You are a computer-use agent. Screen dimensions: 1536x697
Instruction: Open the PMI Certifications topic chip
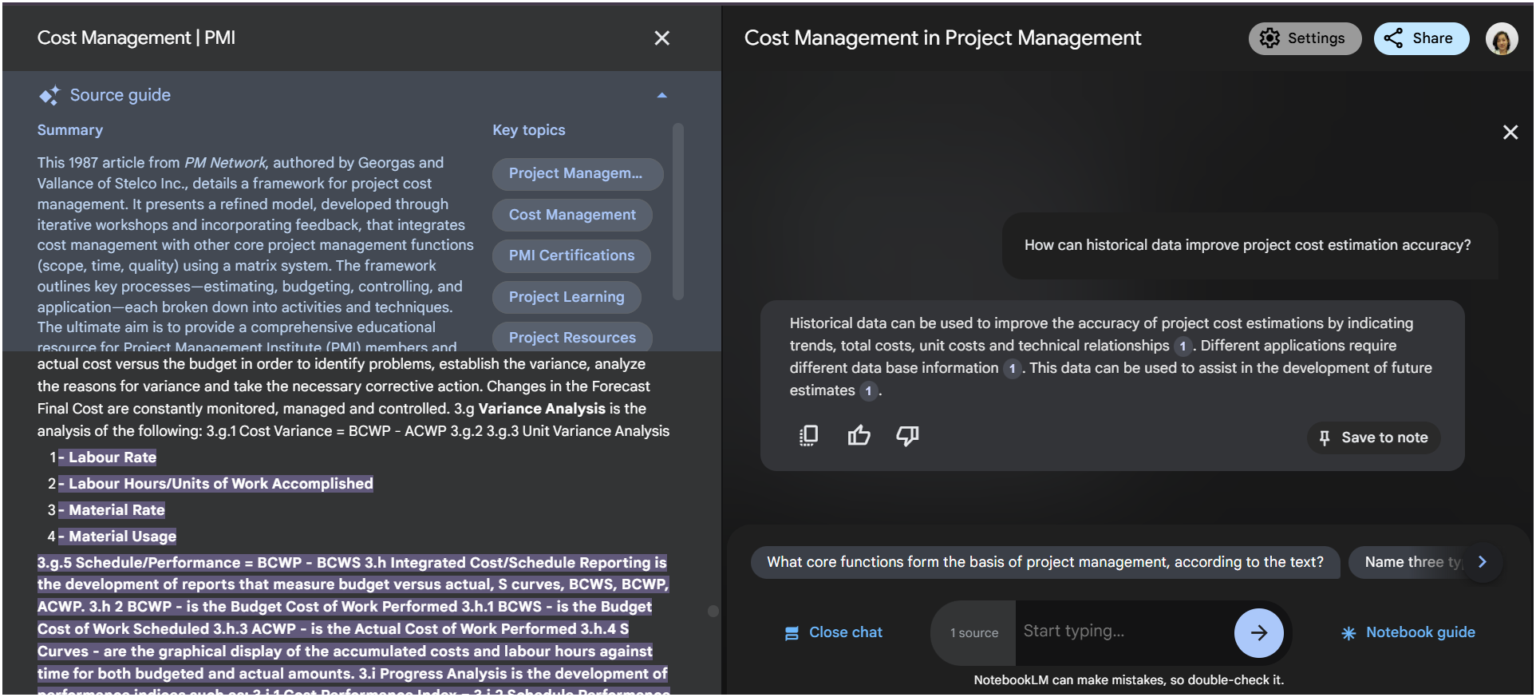coord(570,255)
